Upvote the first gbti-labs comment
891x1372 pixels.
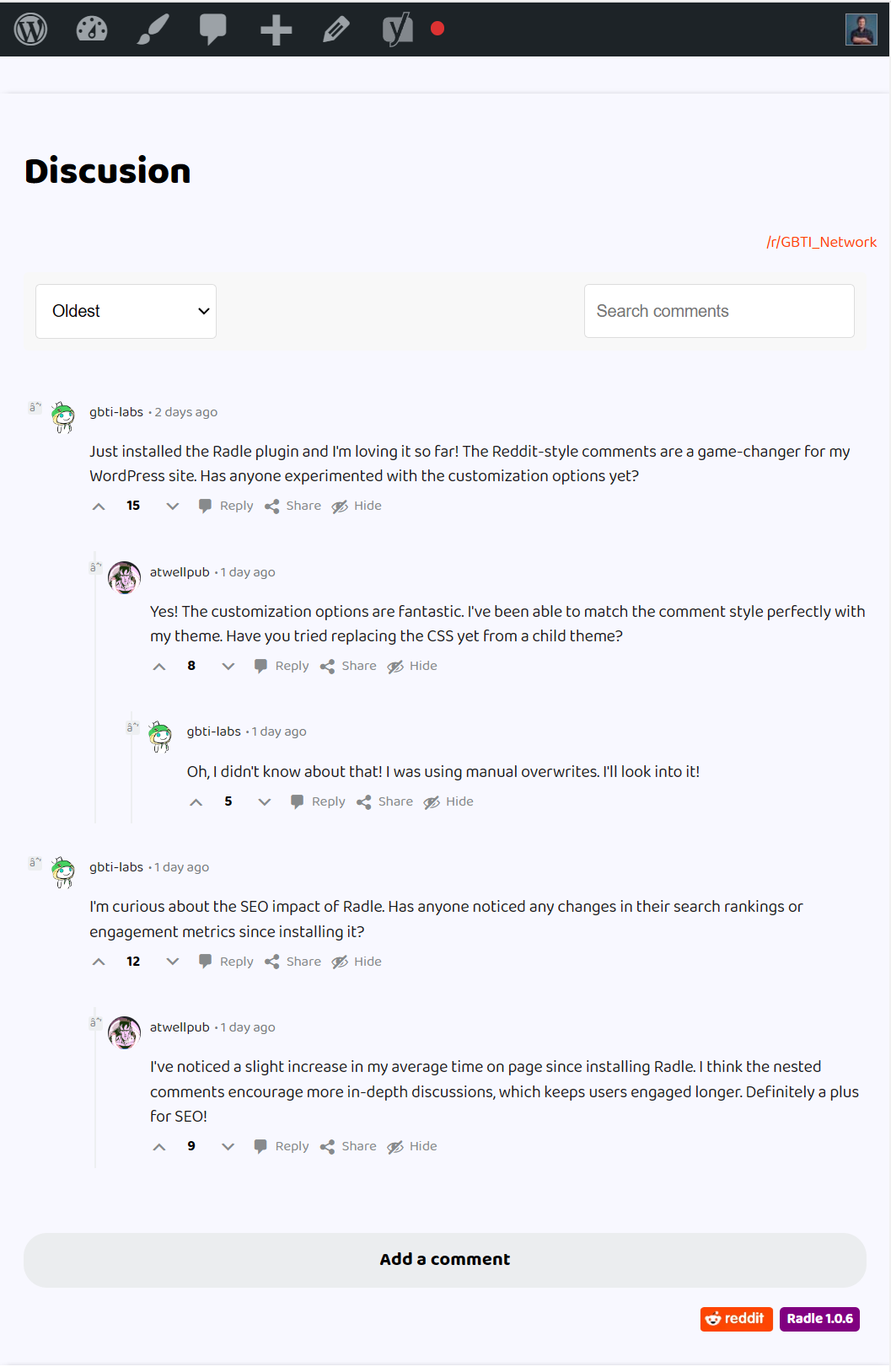coord(98,506)
